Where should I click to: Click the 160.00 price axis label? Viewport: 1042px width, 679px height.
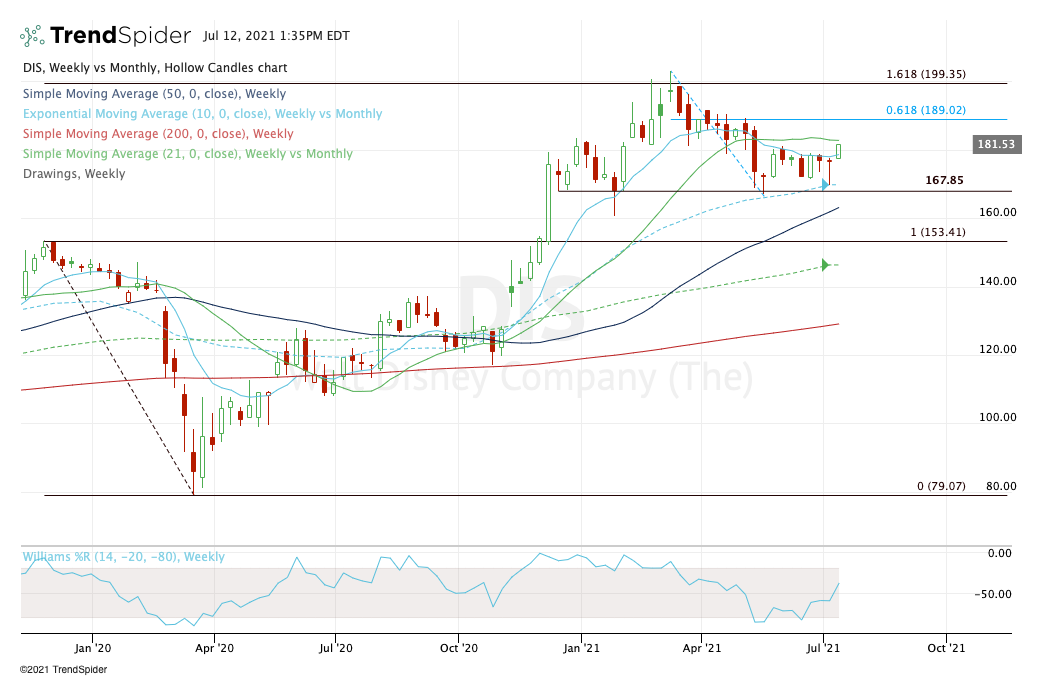coord(997,213)
